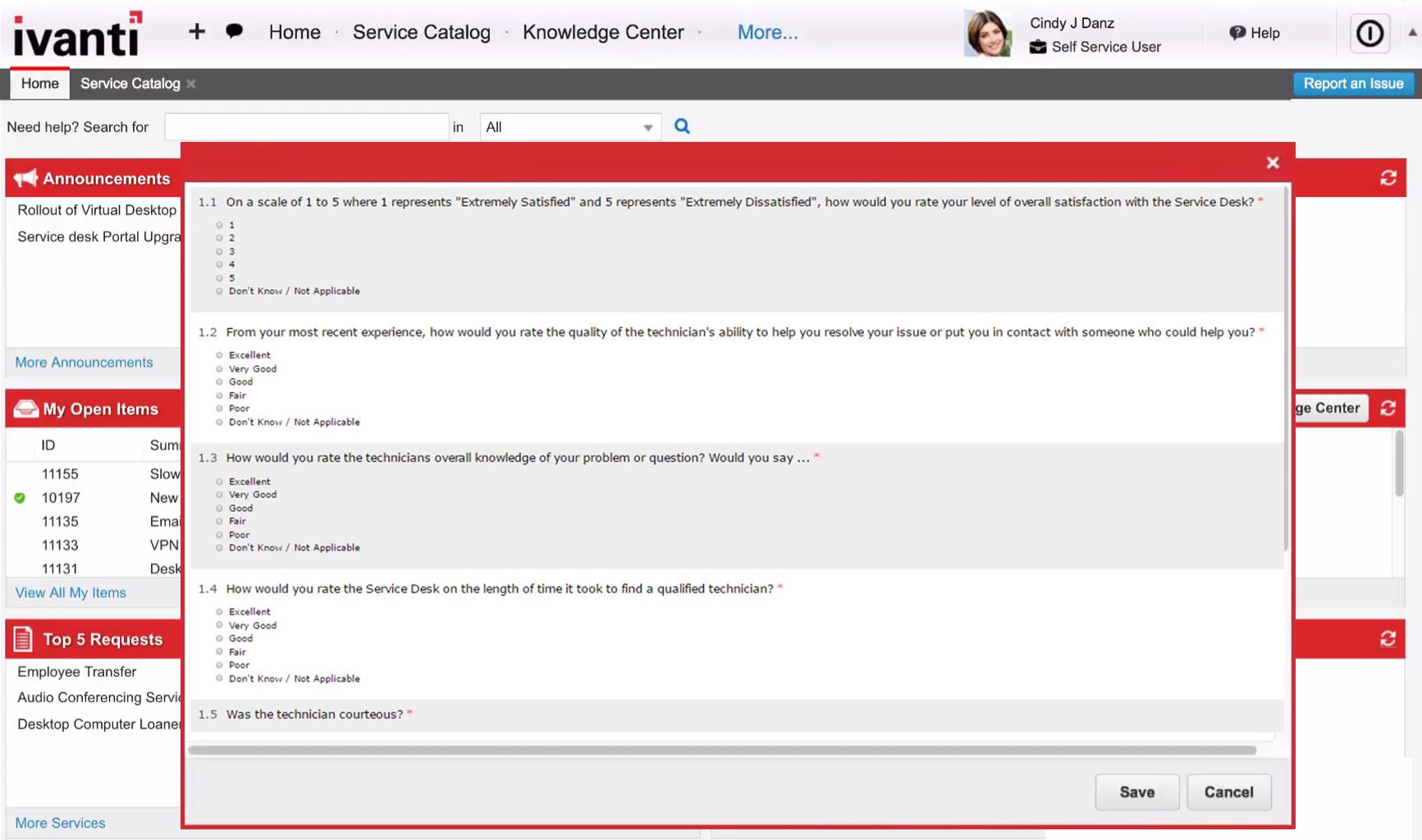Select rating 1 for question 1.1
The width and height of the screenshot is (1422, 840).
(219, 225)
